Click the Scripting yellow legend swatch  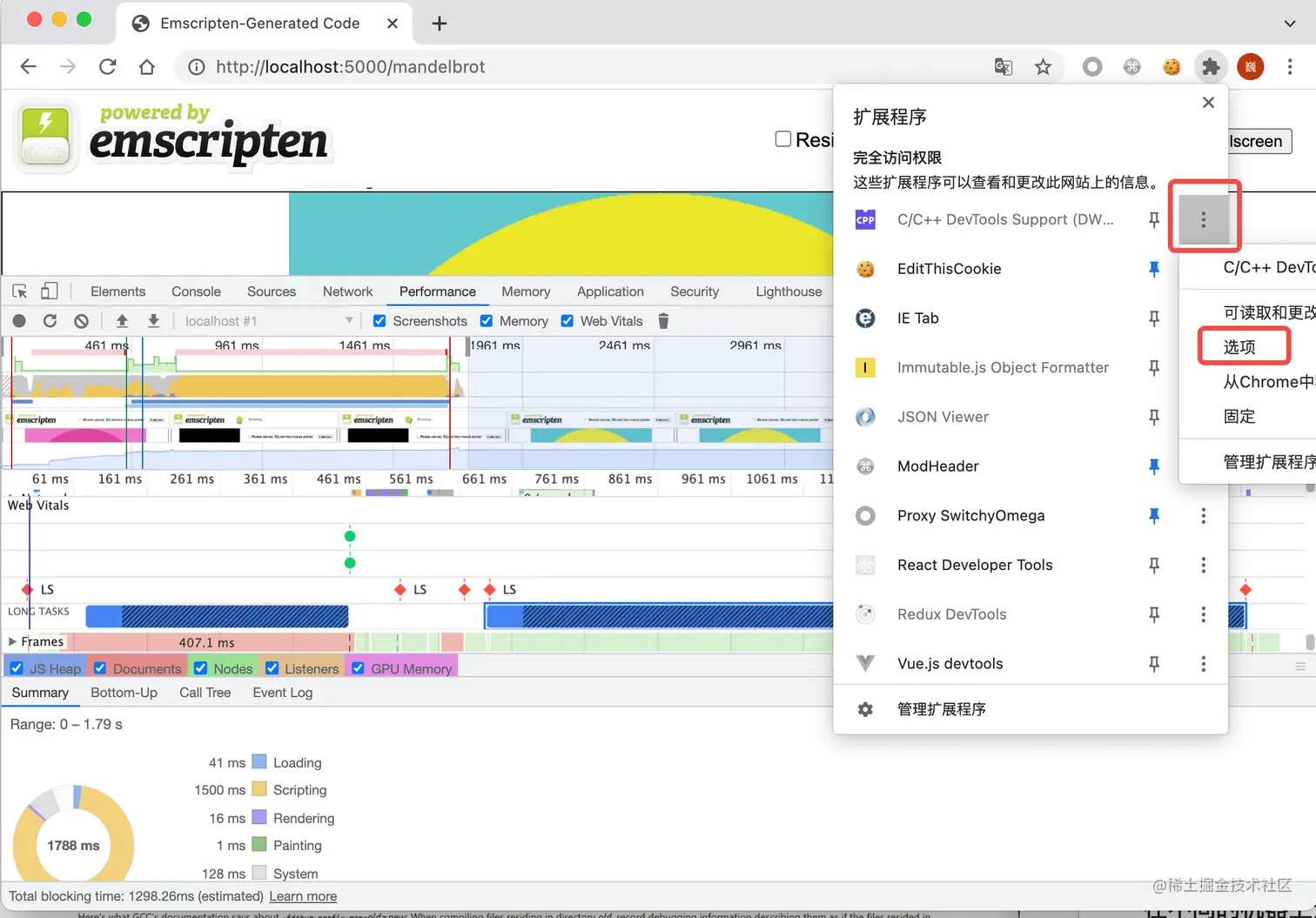(x=258, y=789)
